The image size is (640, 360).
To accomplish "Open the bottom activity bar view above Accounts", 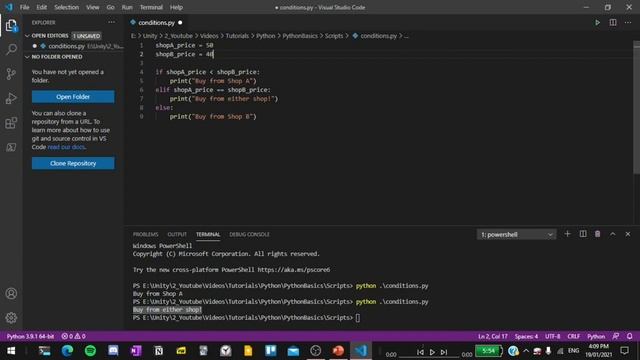I will click(11, 147).
